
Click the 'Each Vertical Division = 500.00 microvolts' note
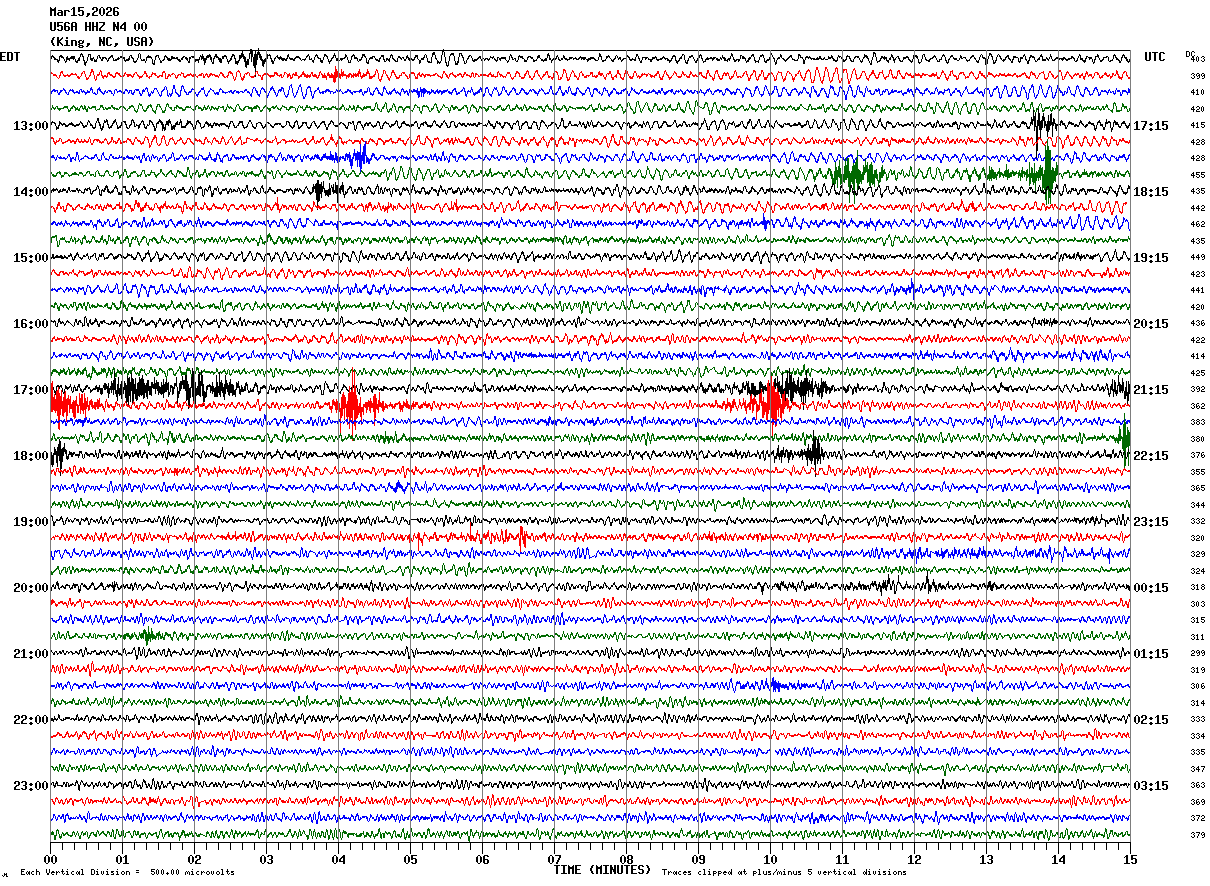coord(127,872)
